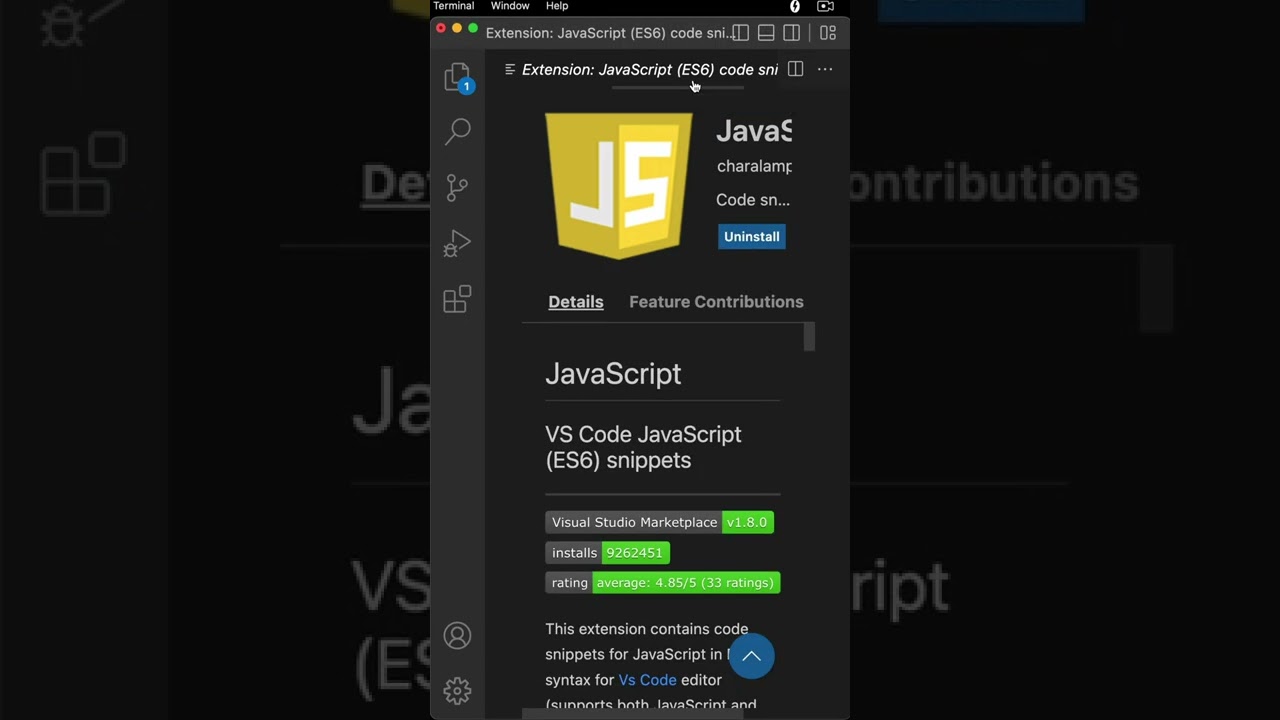Open the Run and Debug view icon
Image resolution: width=1280 pixels, height=720 pixels.
point(457,243)
